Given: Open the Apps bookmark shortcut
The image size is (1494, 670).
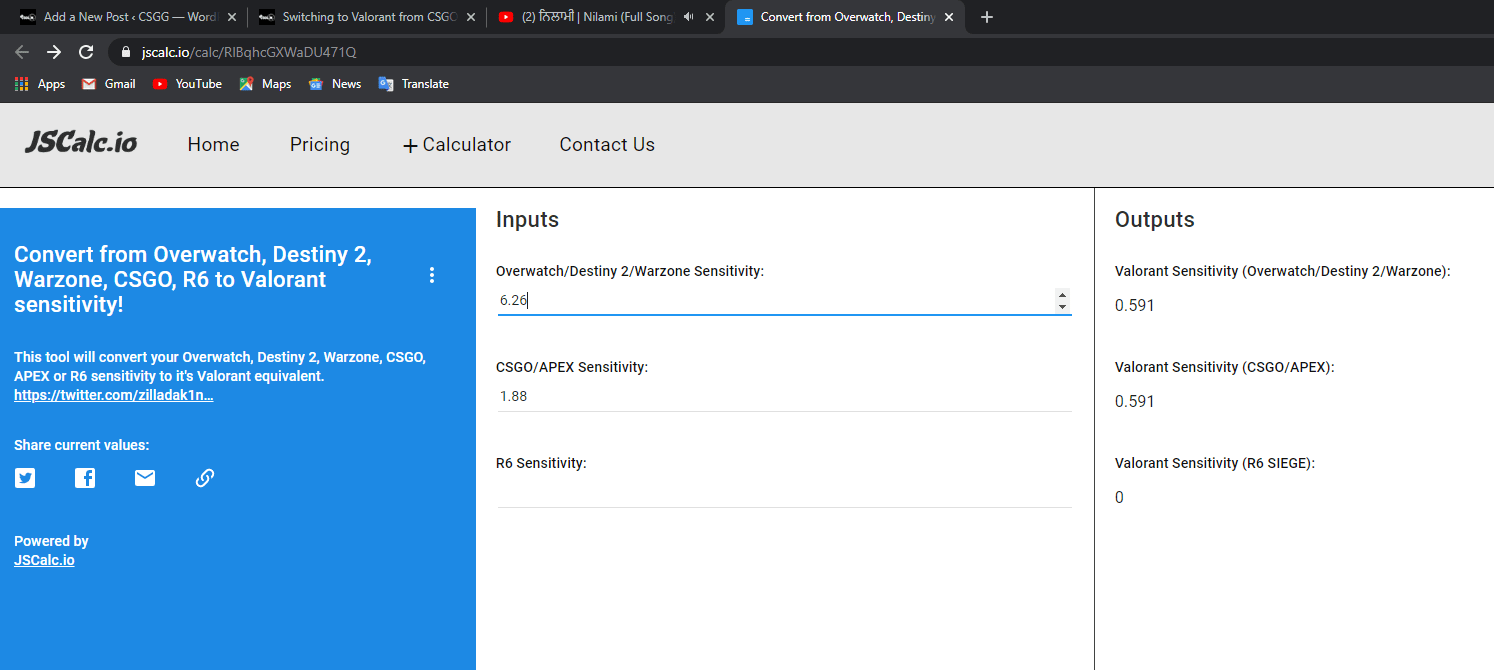Looking at the screenshot, I should point(40,84).
